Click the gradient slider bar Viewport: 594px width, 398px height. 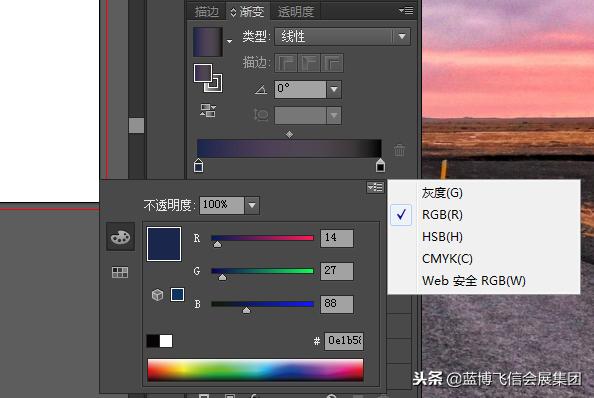[289, 148]
